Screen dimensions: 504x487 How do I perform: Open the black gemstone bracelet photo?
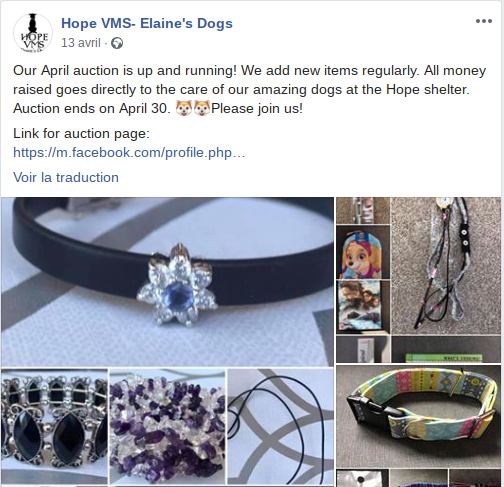[x=54, y=426]
